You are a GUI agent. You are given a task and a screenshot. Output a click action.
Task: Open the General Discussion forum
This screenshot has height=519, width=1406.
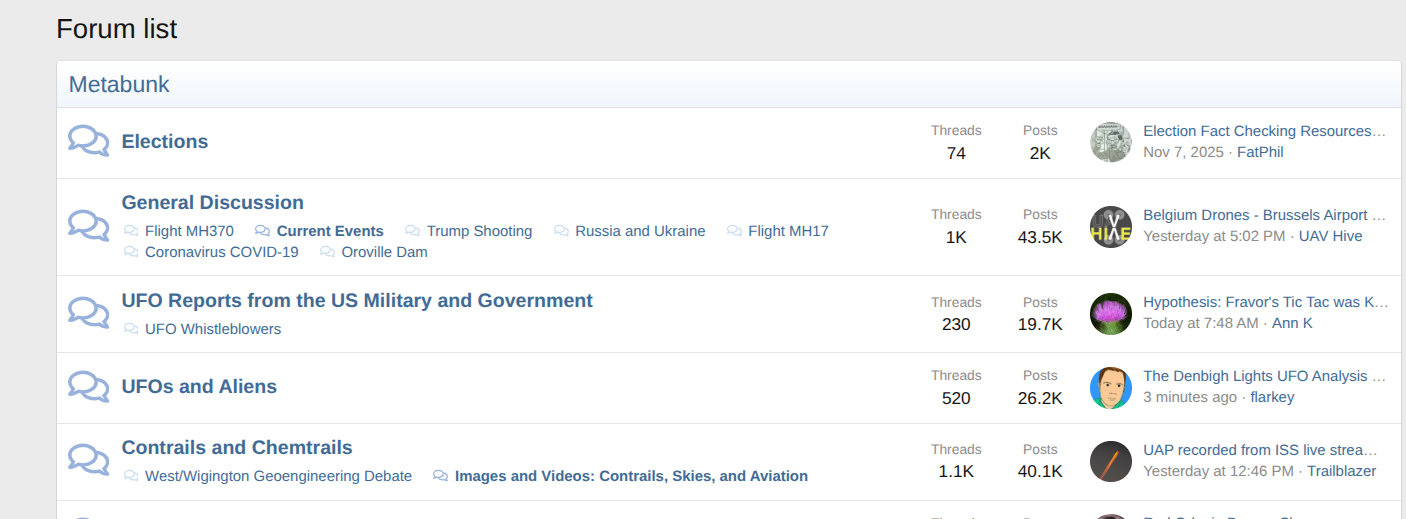(212, 203)
